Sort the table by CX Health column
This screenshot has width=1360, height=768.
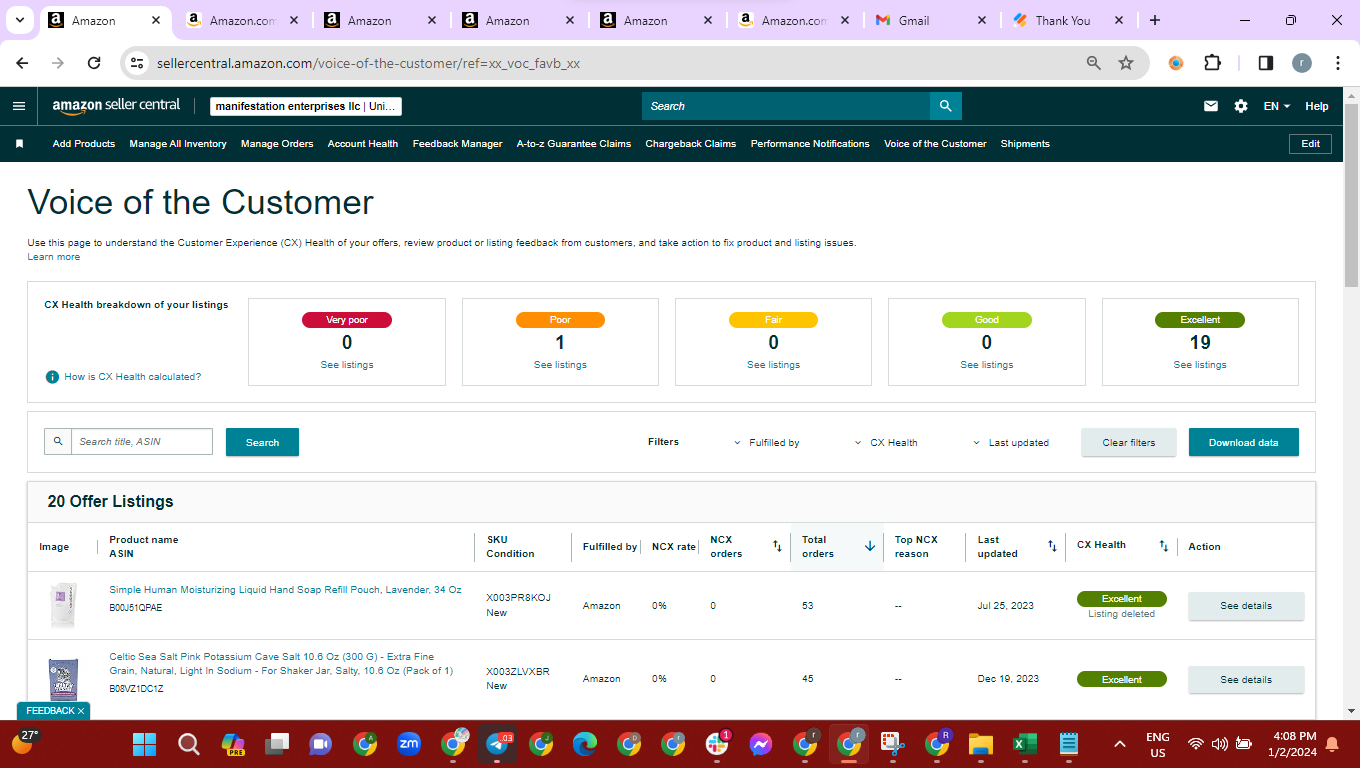(x=1163, y=546)
